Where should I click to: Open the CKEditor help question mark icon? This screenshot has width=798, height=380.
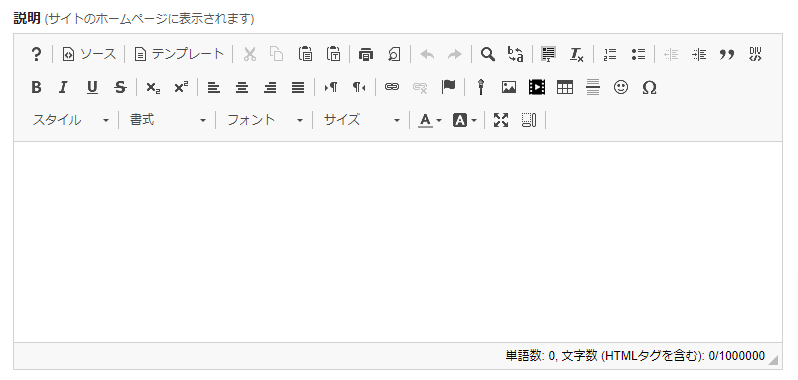click(x=36, y=54)
